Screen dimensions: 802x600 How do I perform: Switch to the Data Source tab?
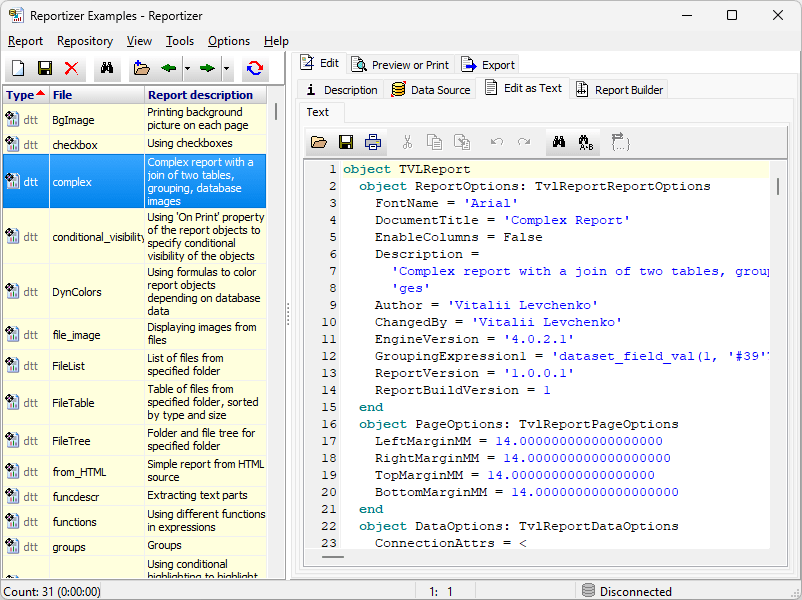pyautogui.click(x=431, y=90)
